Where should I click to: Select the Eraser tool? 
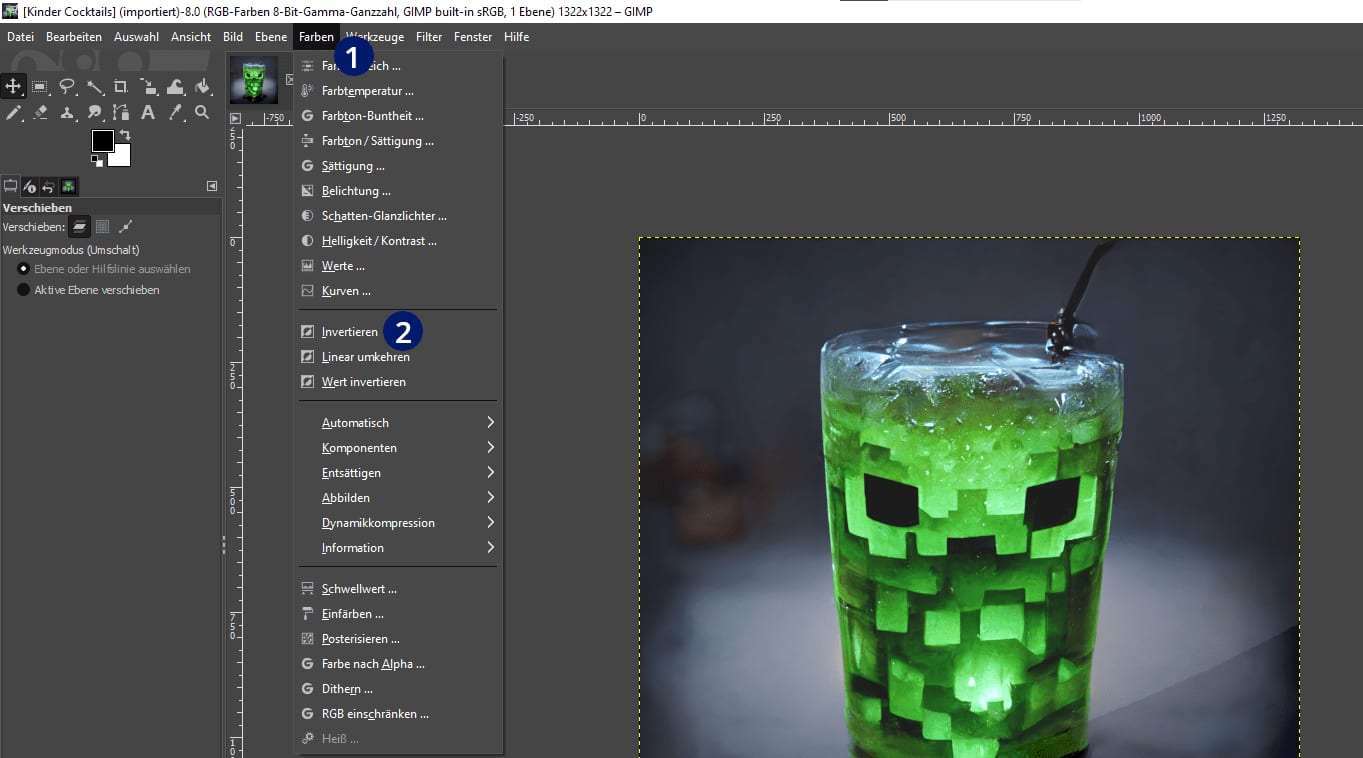click(40, 113)
